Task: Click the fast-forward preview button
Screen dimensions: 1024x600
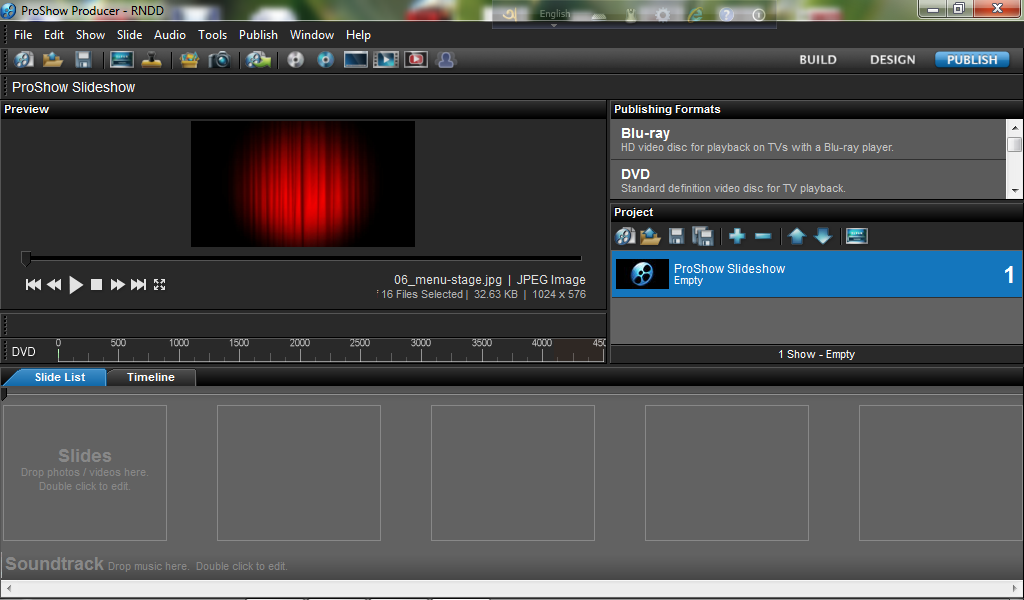Action: pos(118,285)
